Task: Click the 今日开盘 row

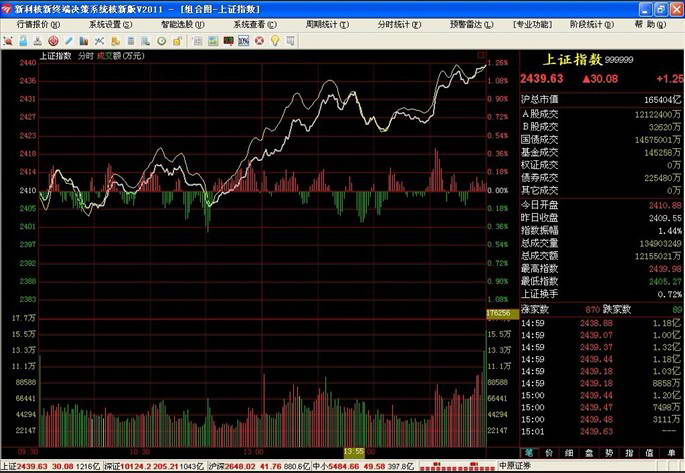Action: point(601,205)
